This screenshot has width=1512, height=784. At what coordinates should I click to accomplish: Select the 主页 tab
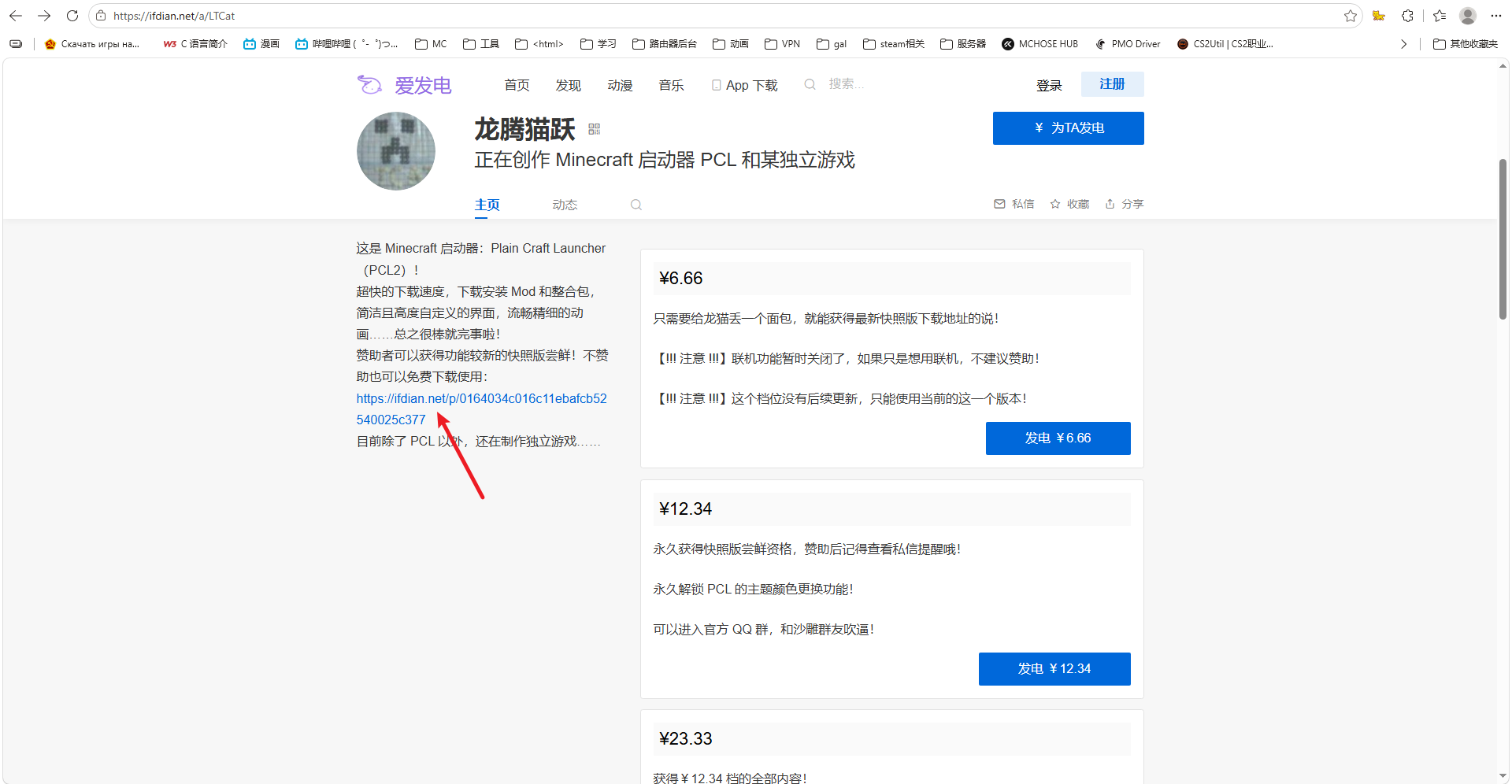(x=487, y=205)
